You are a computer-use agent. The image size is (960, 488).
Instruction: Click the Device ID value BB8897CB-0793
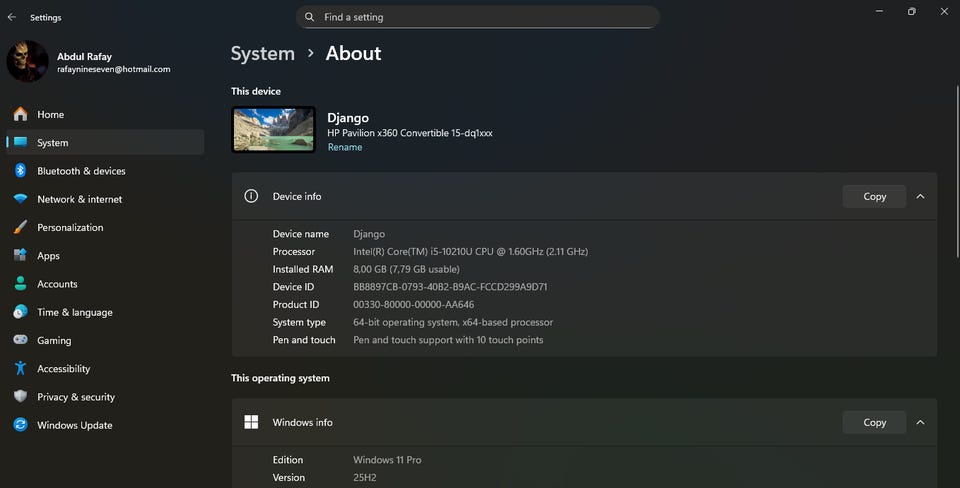point(450,287)
